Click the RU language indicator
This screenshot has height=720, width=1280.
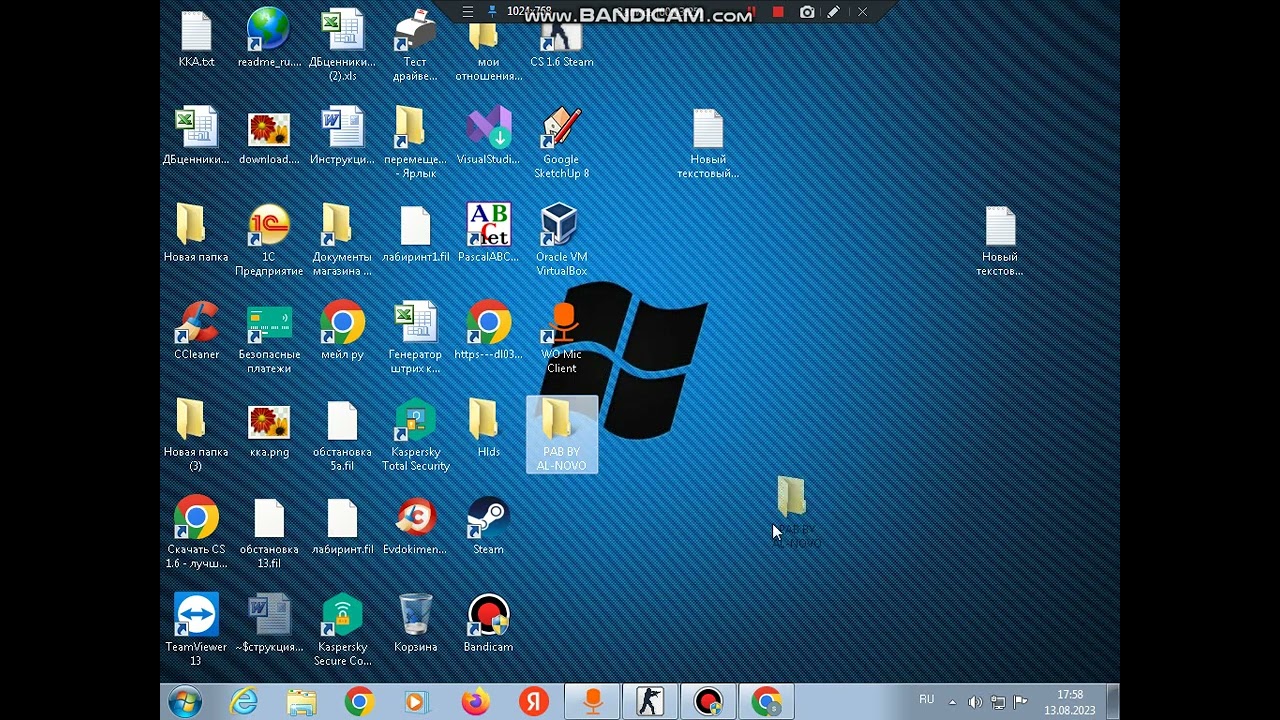click(927, 700)
